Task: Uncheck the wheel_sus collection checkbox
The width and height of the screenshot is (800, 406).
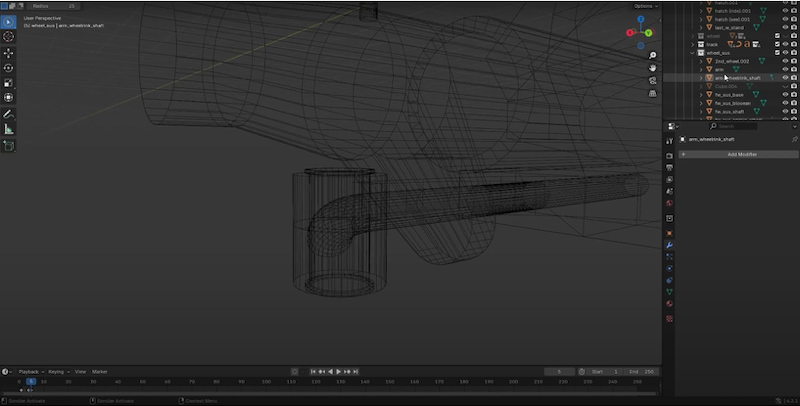Action: [777, 52]
